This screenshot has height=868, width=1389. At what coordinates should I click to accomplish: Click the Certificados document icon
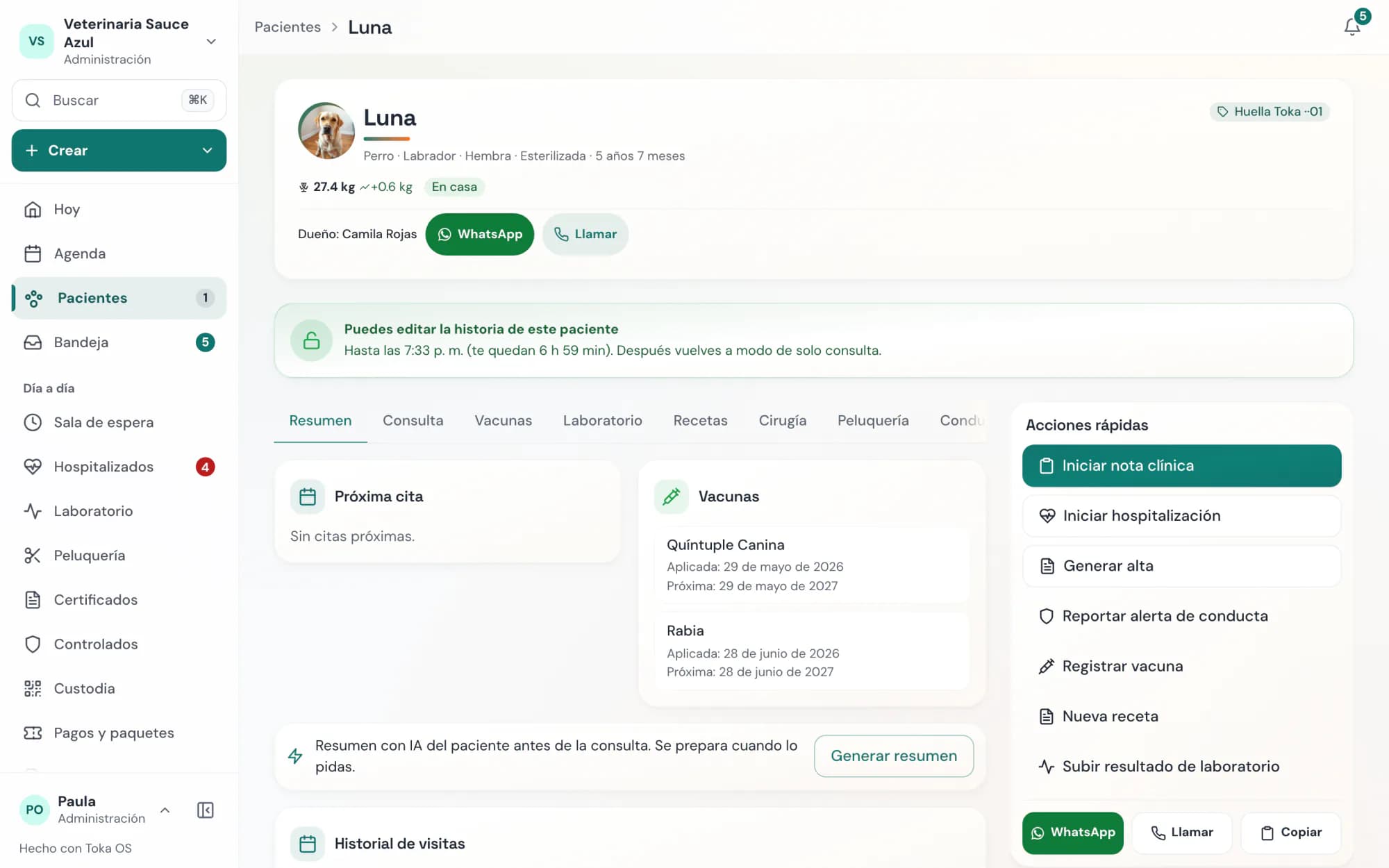pyautogui.click(x=33, y=600)
